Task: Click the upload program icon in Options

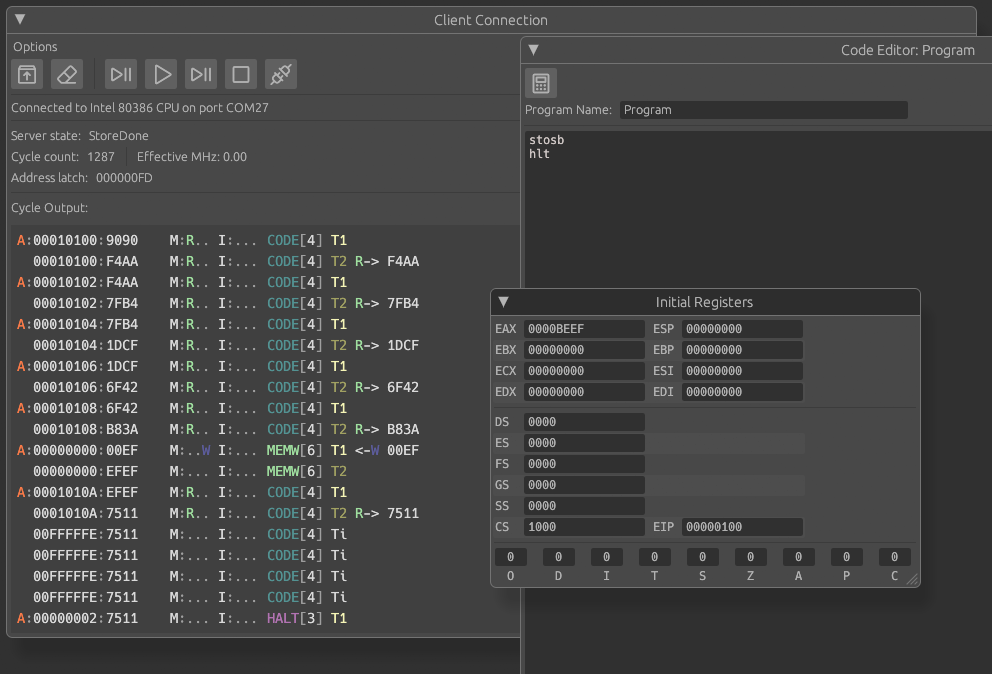Action: [x=27, y=74]
